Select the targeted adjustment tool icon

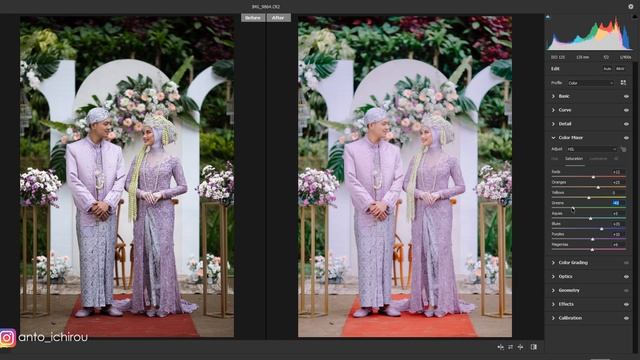(x=623, y=149)
